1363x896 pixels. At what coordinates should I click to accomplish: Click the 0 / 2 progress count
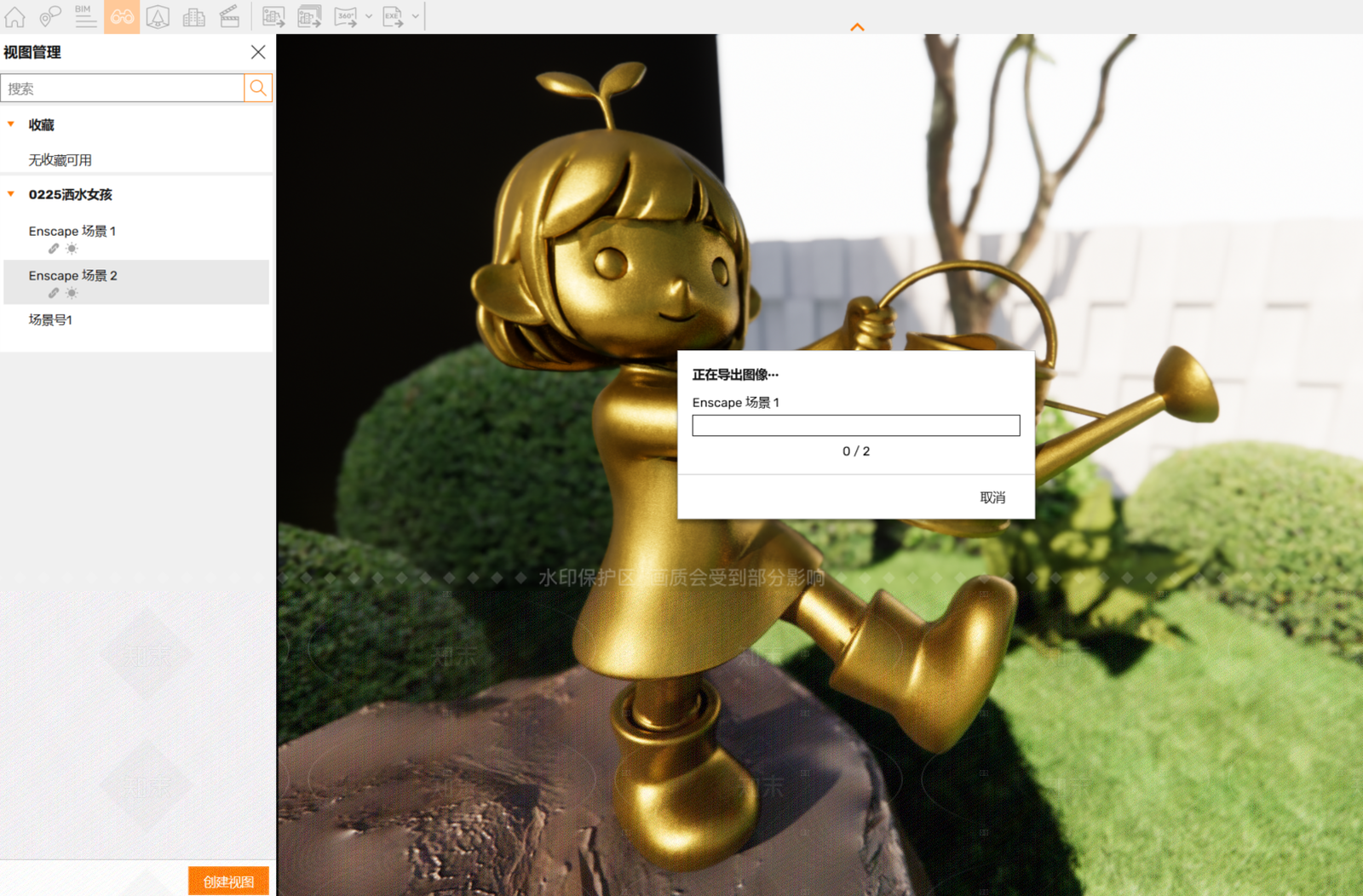(856, 451)
